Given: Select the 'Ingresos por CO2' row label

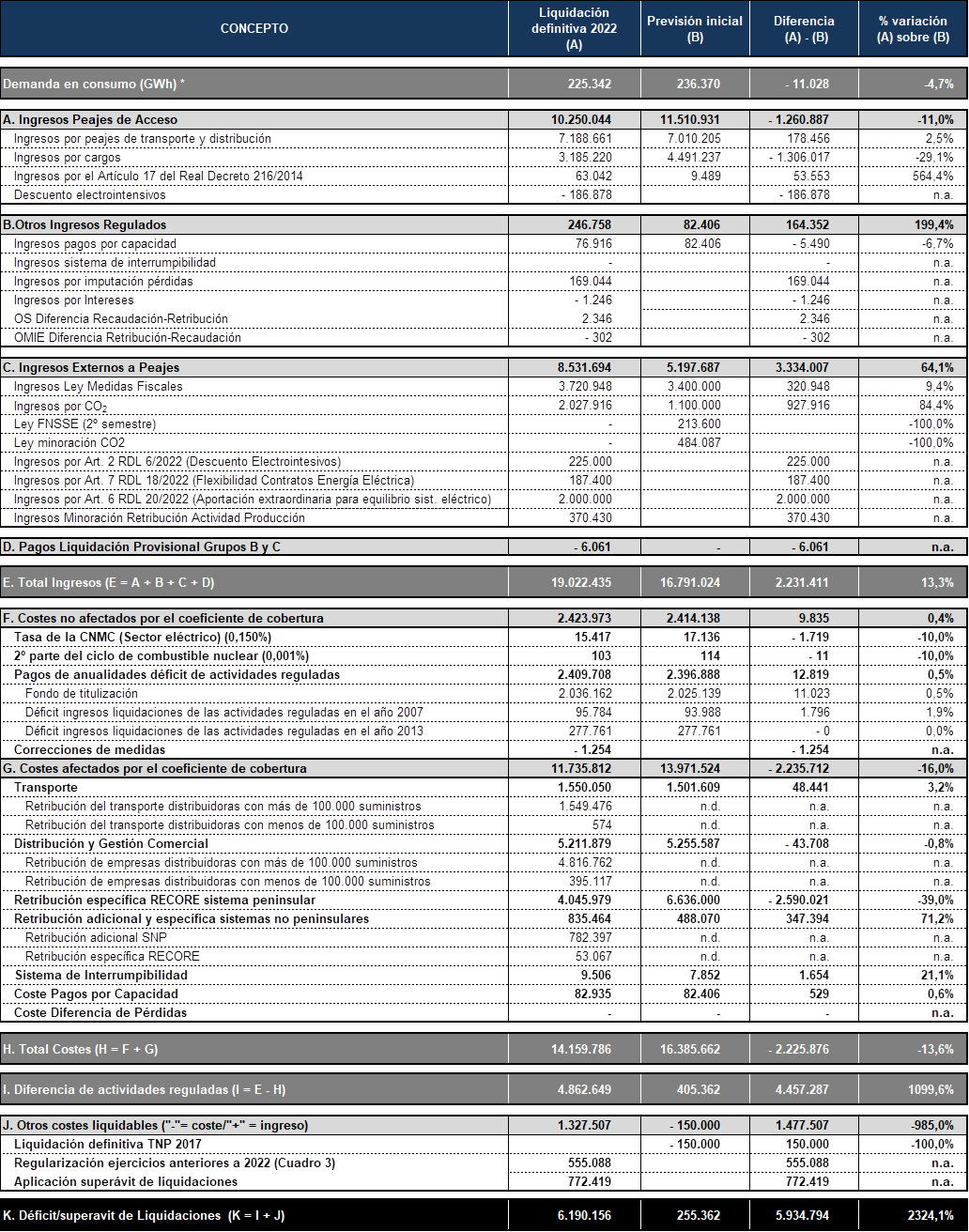Looking at the screenshot, I should point(60,406).
